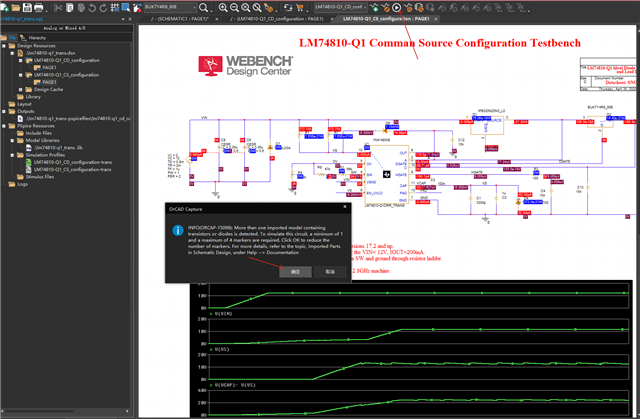Image resolution: width=640 pixels, height=419 pixels.
Task: Collapse the Simulation Profiles folder
Action: coord(12,155)
